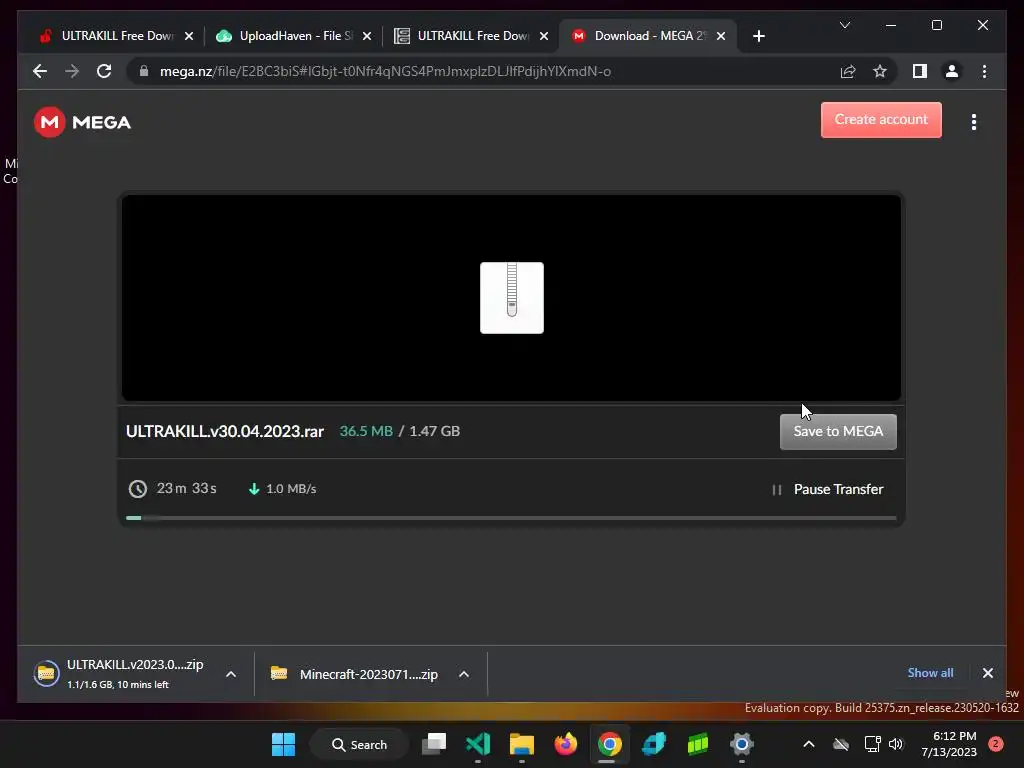
Task: Open the clock and date panel
Action: click(948, 744)
